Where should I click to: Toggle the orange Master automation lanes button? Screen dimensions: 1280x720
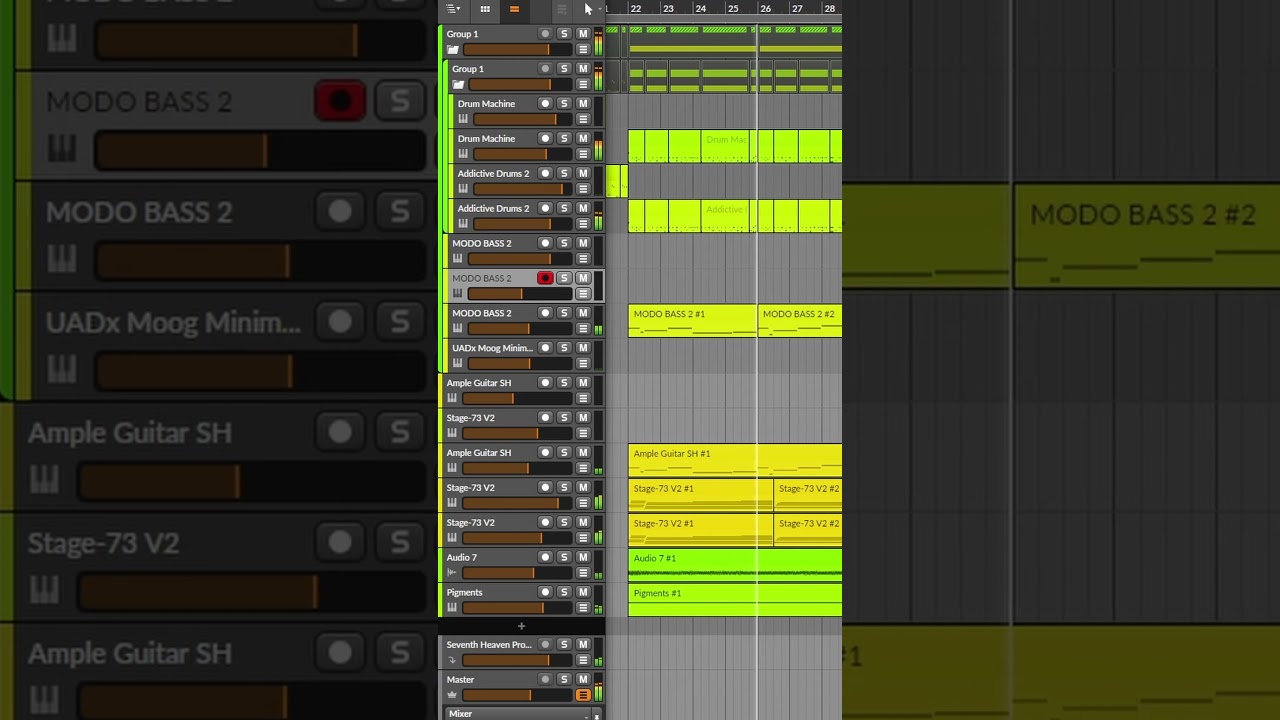pos(583,695)
